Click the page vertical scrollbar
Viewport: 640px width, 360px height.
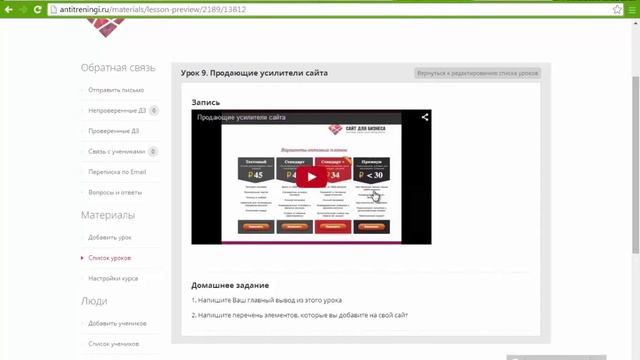point(636,165)
